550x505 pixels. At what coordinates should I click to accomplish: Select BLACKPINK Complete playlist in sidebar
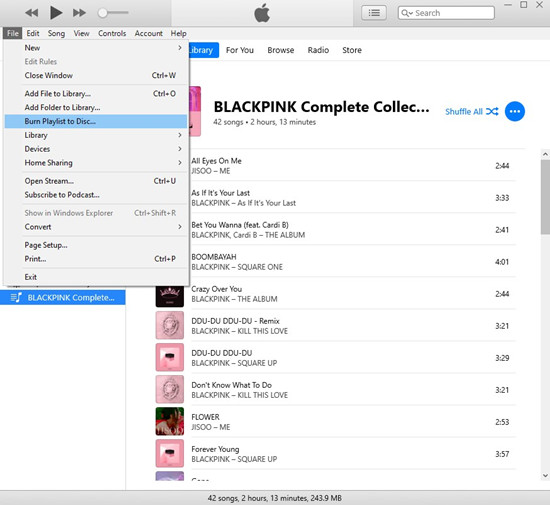click(63, 298)
